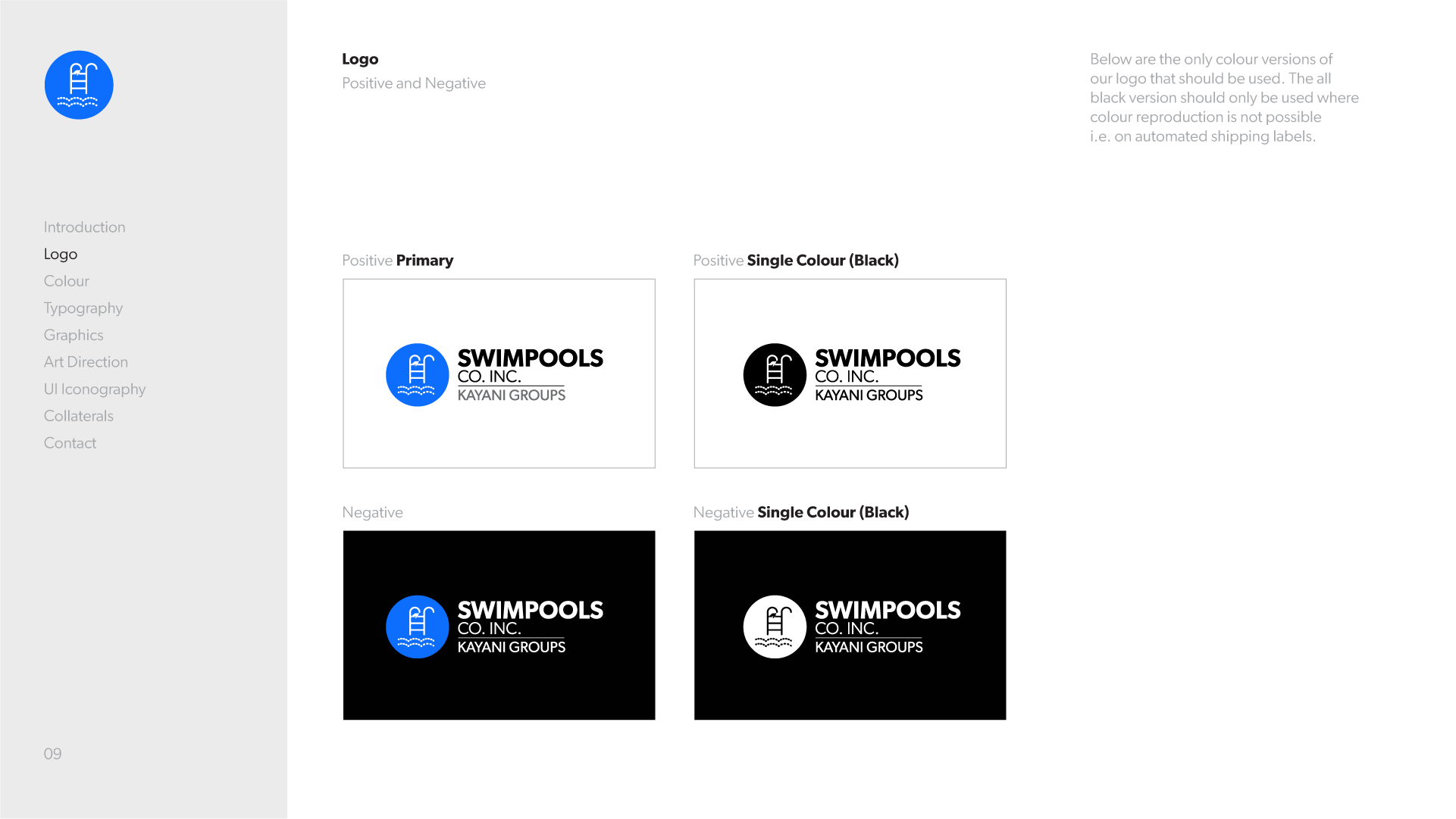Click blue circle icon in Negative logo
Image resolution: width=1456 pixels, height=819 pixels.
point(417,627)
